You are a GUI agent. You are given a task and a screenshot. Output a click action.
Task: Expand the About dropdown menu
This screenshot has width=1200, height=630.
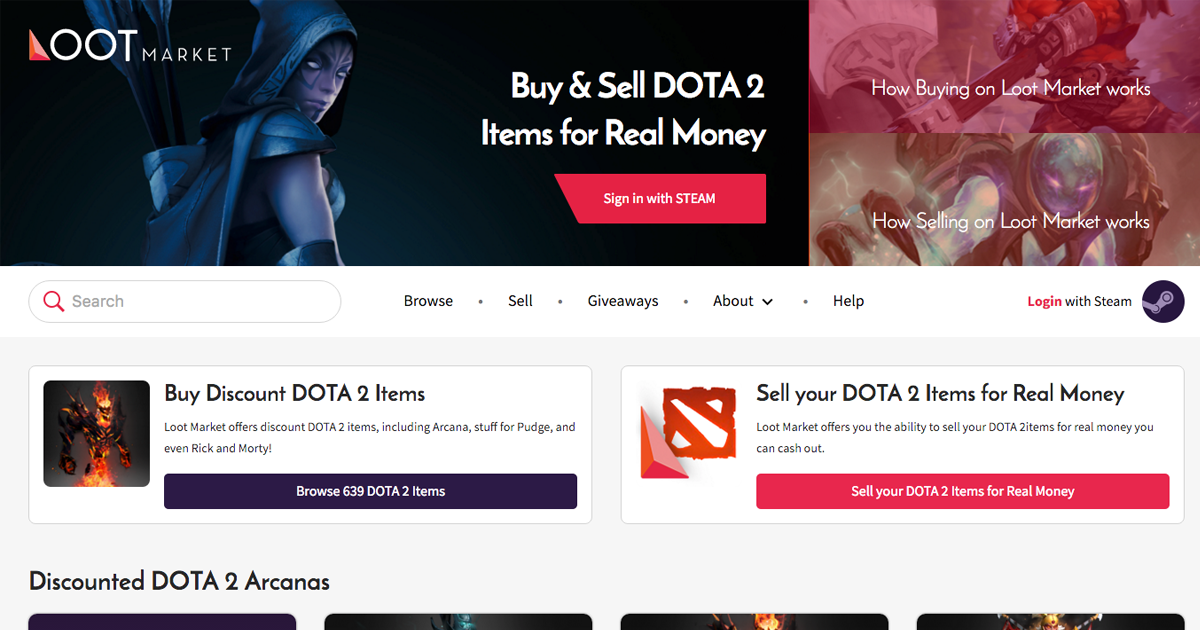coord(733,301)
